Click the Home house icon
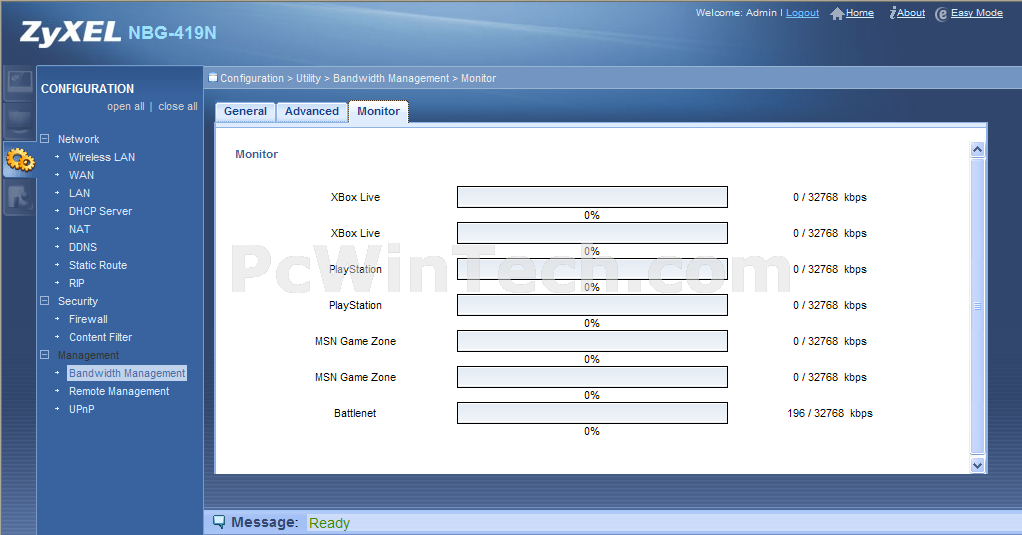The width and height of the screenshot is (1022, 535). pos(837,14)
